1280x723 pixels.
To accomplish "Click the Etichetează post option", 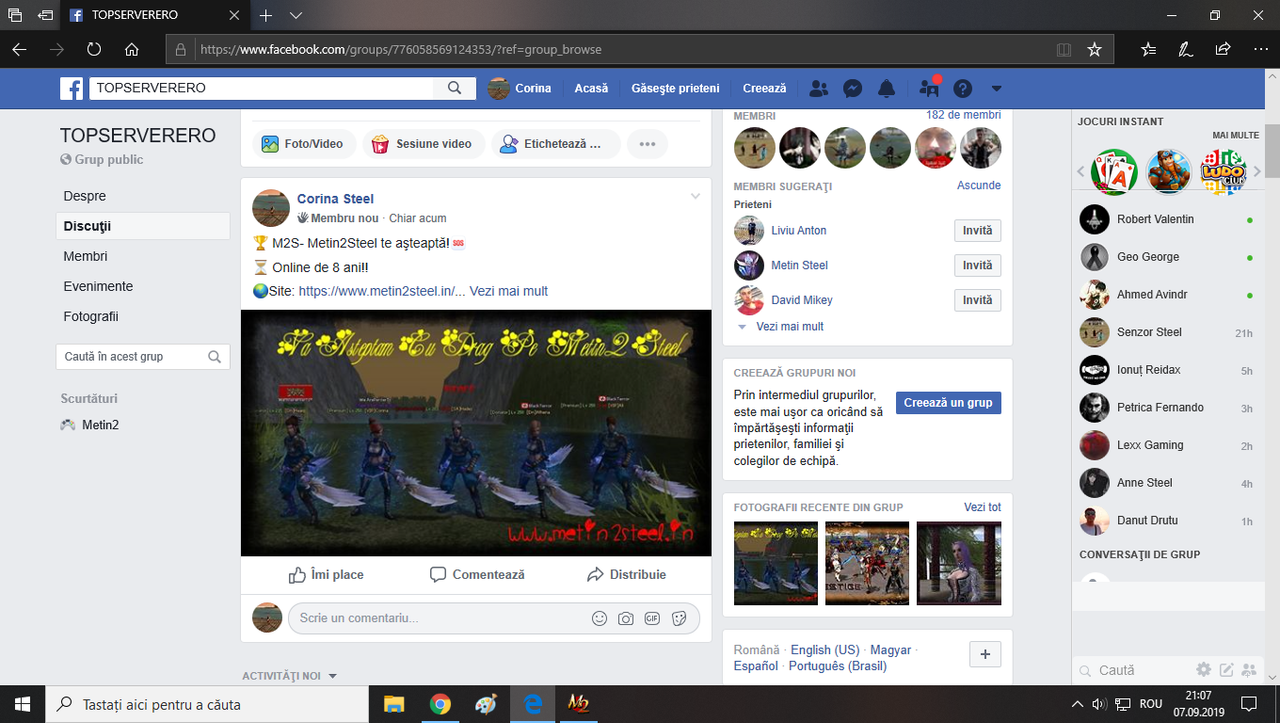I will coord(553,144).
